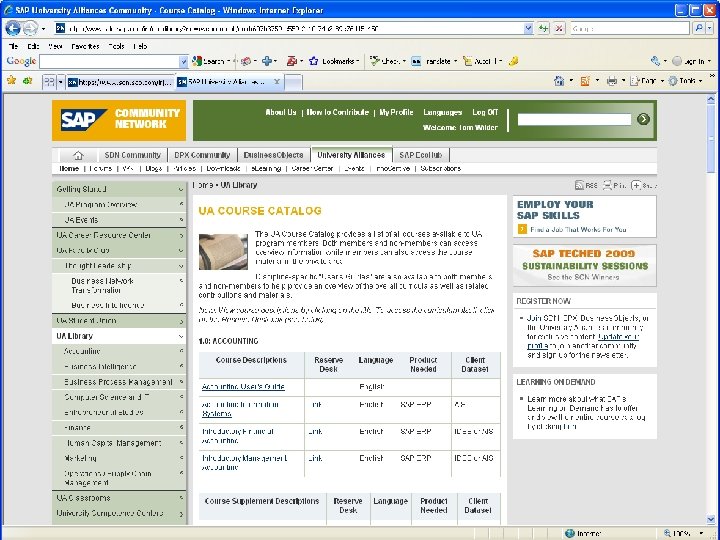The width and height of the screenshot is (720, 540).
Task: Open the address bar history dropdown
Action: [x=528, y=28]
